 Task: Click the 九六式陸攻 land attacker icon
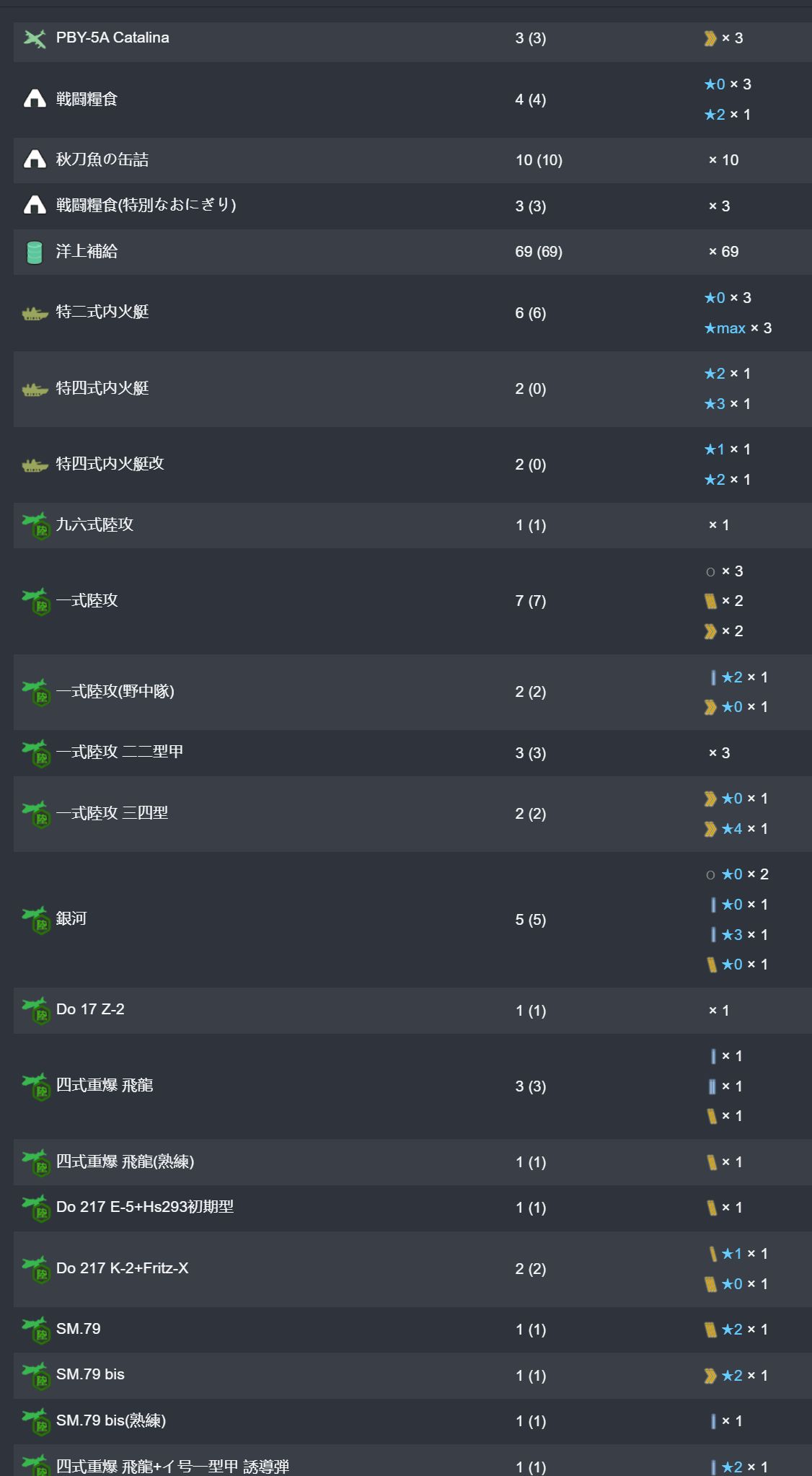(35, 525)
